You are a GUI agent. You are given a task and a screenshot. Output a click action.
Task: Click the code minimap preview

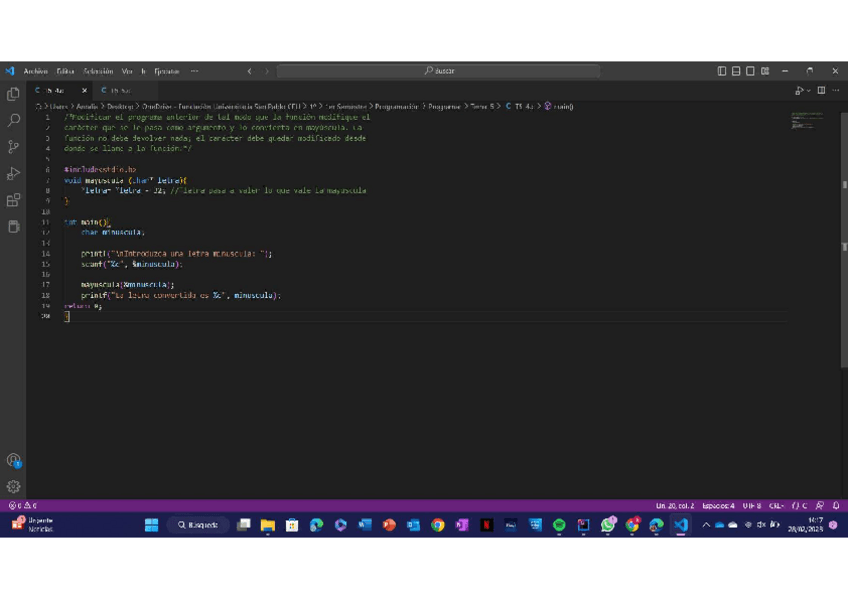tap(806, 120)
